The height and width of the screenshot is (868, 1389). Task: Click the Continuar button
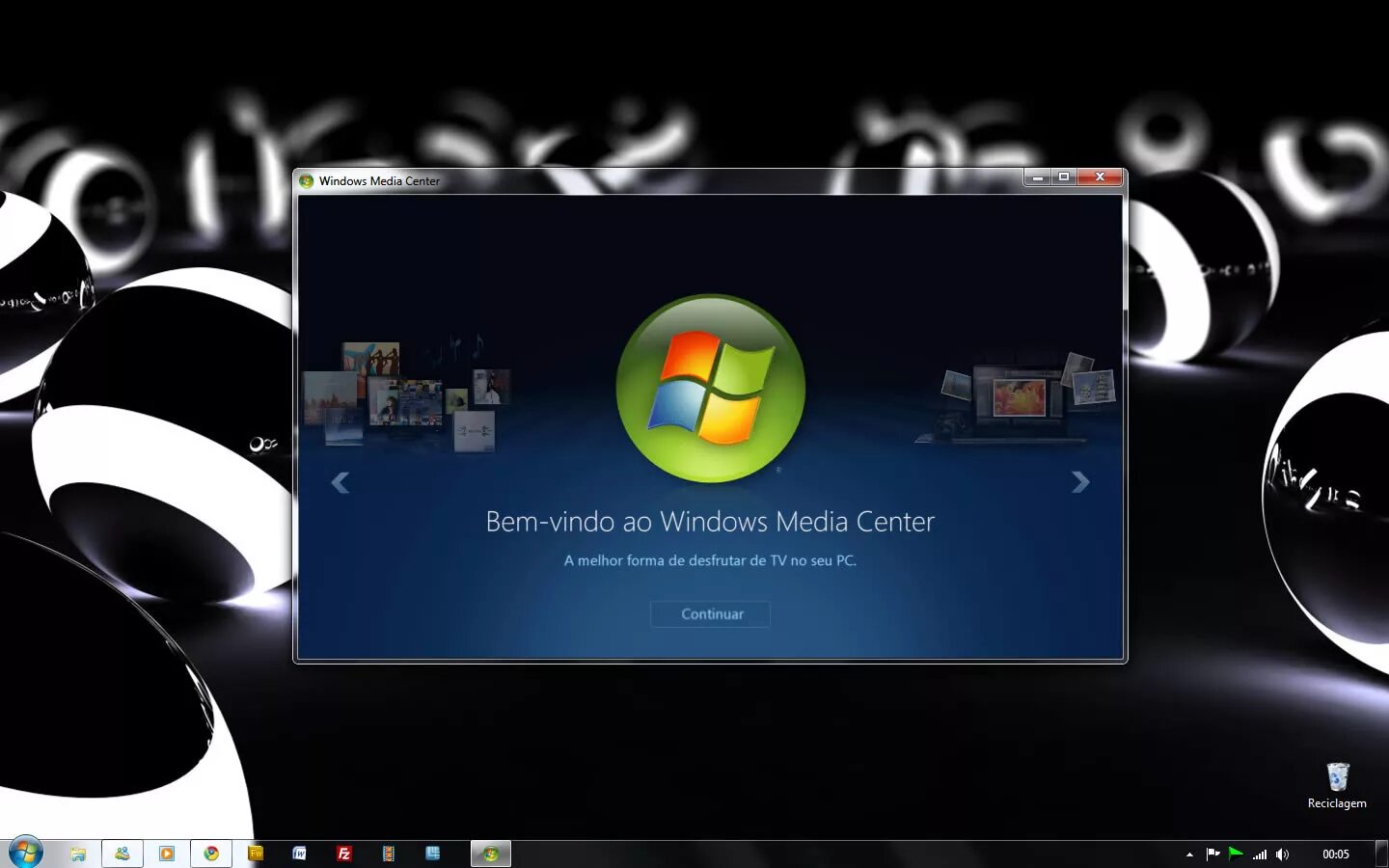point(711,614)
